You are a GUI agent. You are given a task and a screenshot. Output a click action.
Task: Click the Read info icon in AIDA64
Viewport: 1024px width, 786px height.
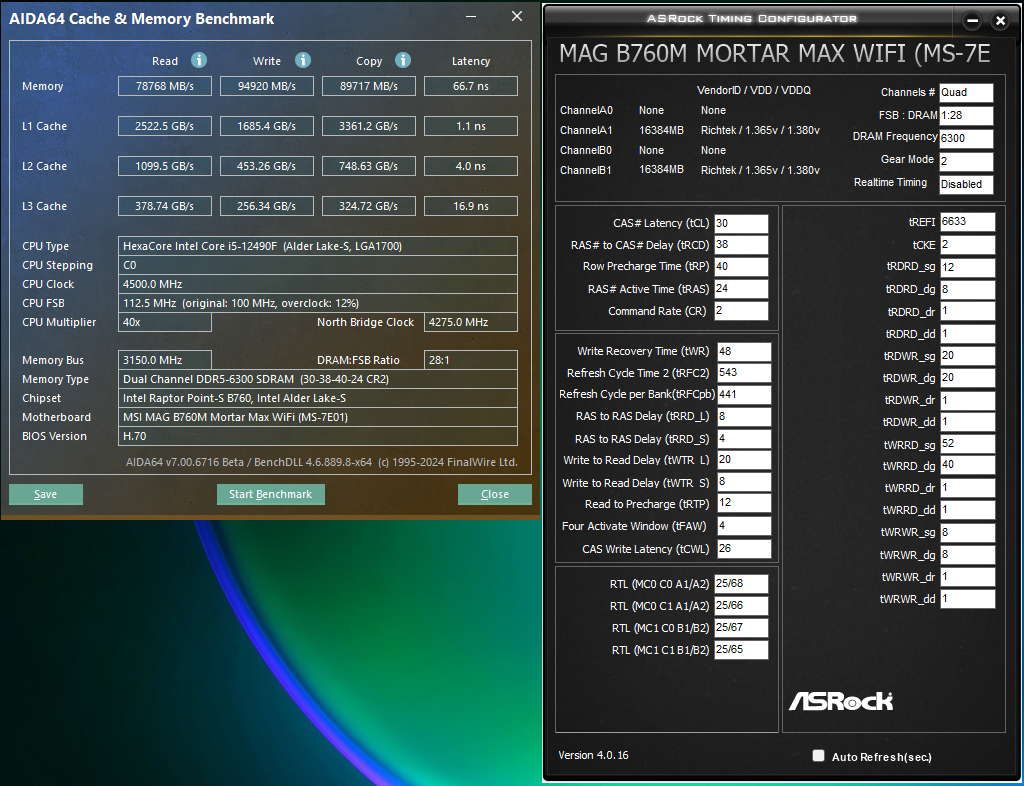coord(199,61)
